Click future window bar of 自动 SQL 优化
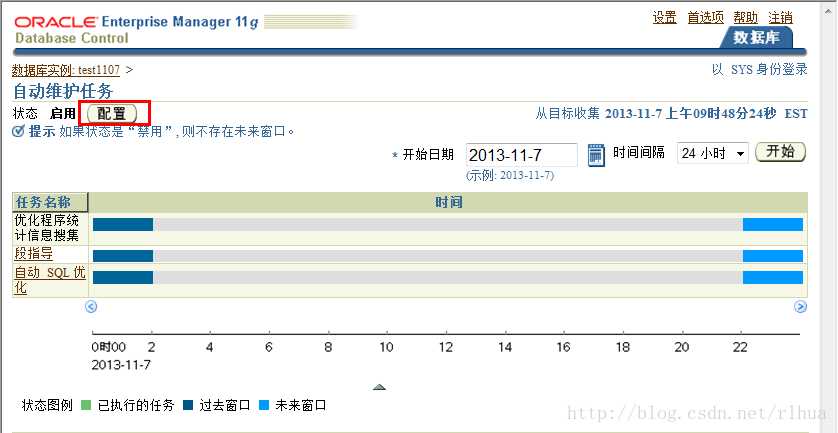 coord(773,277)
